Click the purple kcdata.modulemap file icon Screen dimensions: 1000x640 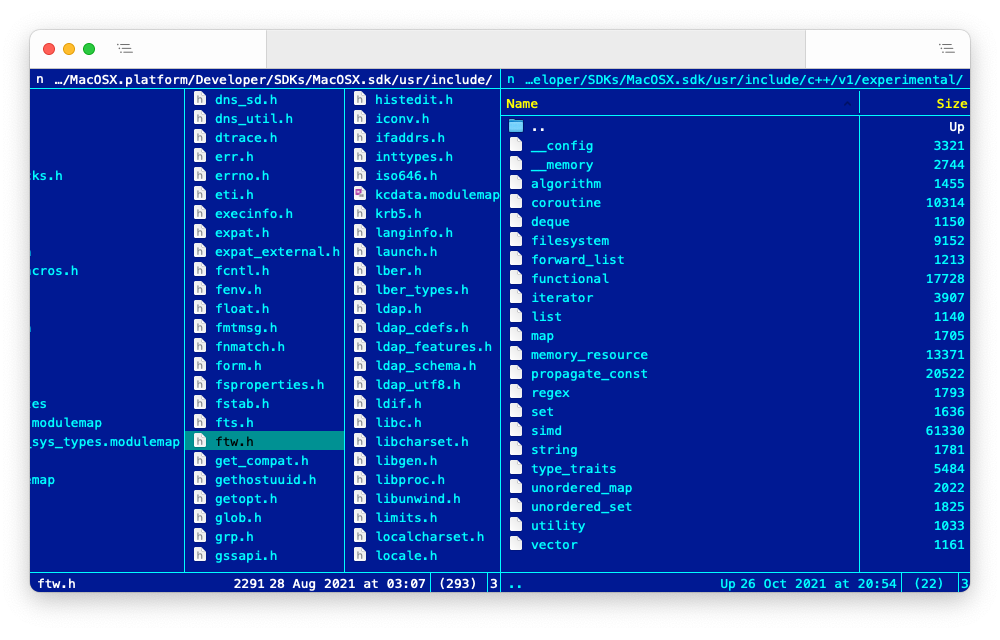point(360,194)
